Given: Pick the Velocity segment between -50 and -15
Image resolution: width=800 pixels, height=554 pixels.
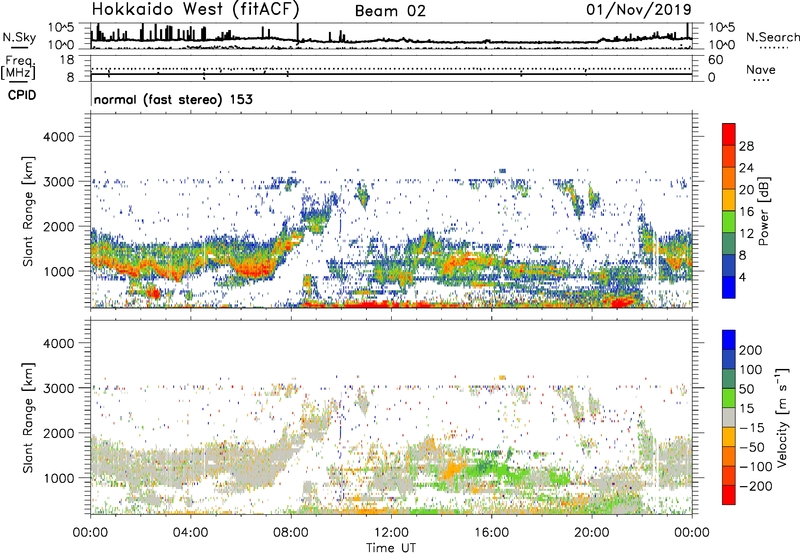Looking at the screenshot, I should (x=729, y=437).
